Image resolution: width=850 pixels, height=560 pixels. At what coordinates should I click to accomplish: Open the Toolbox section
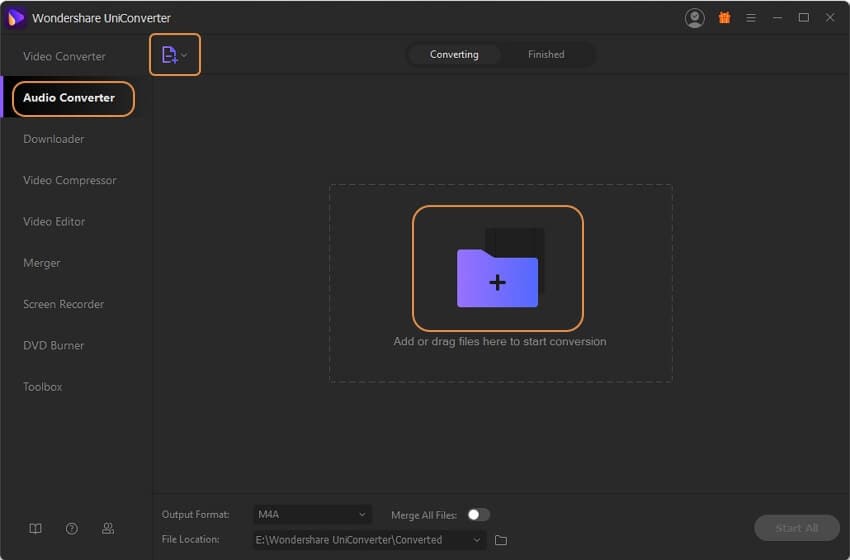click(43, 387)
